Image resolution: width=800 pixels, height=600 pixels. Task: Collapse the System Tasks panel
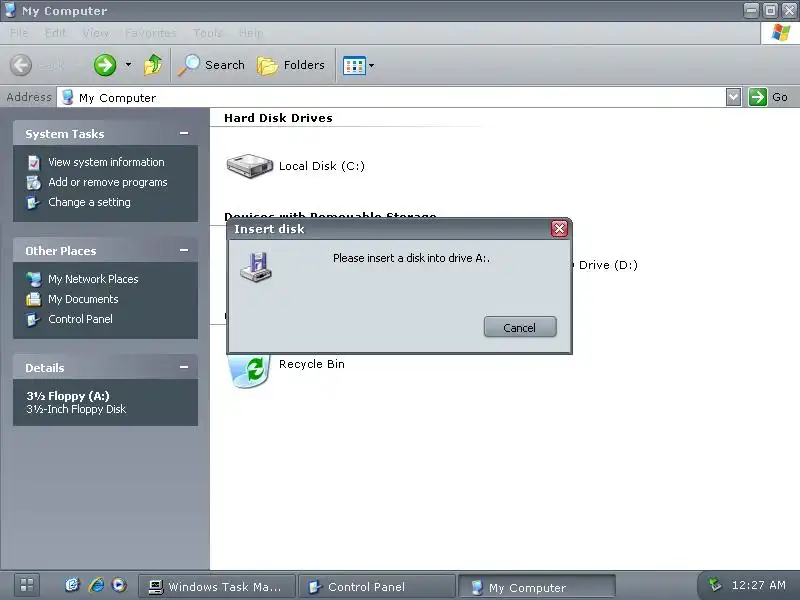(x=184, y=134)
